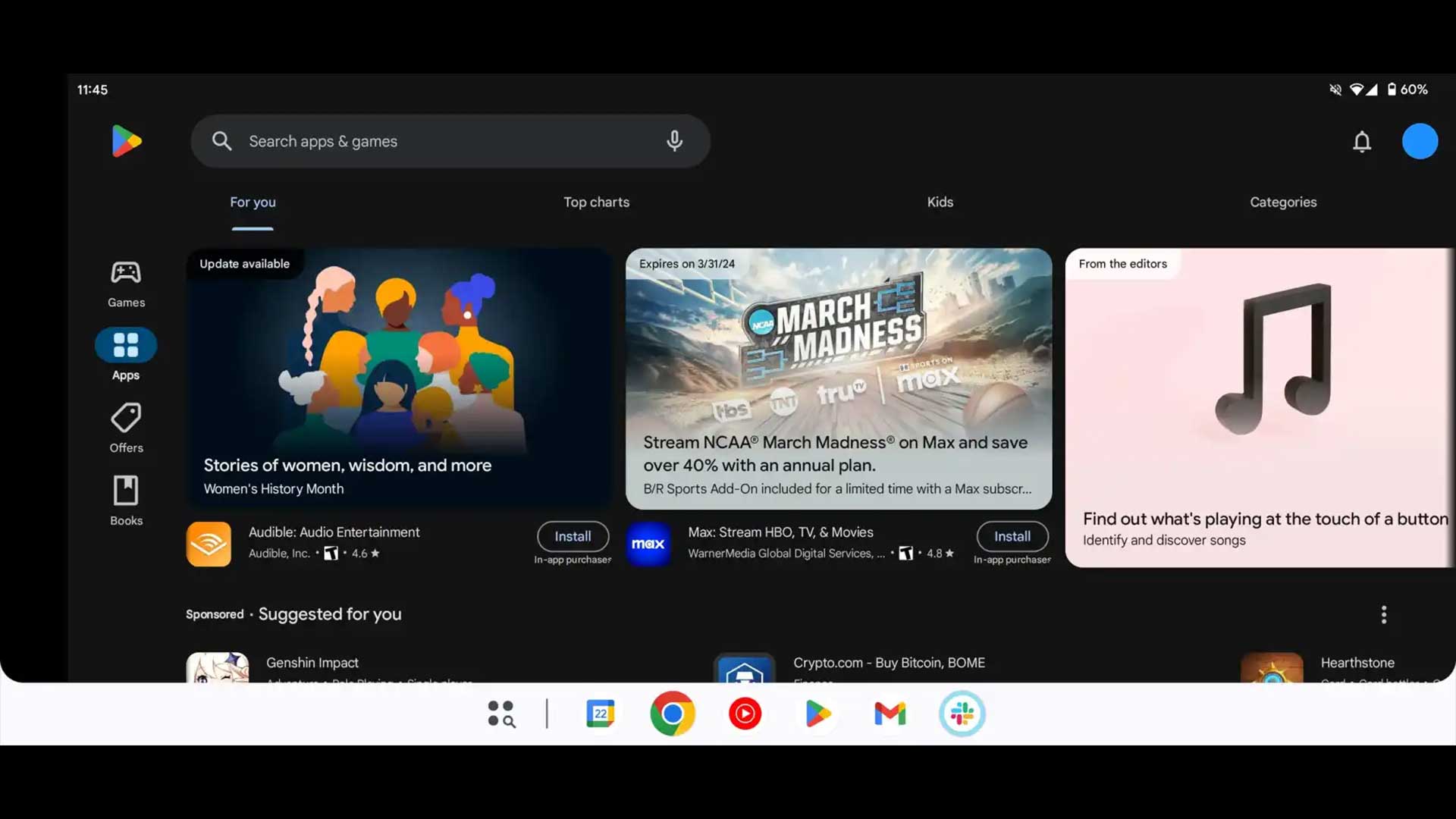
Task: Open the blue account profile avatar
Action: tap(1420, 142)
